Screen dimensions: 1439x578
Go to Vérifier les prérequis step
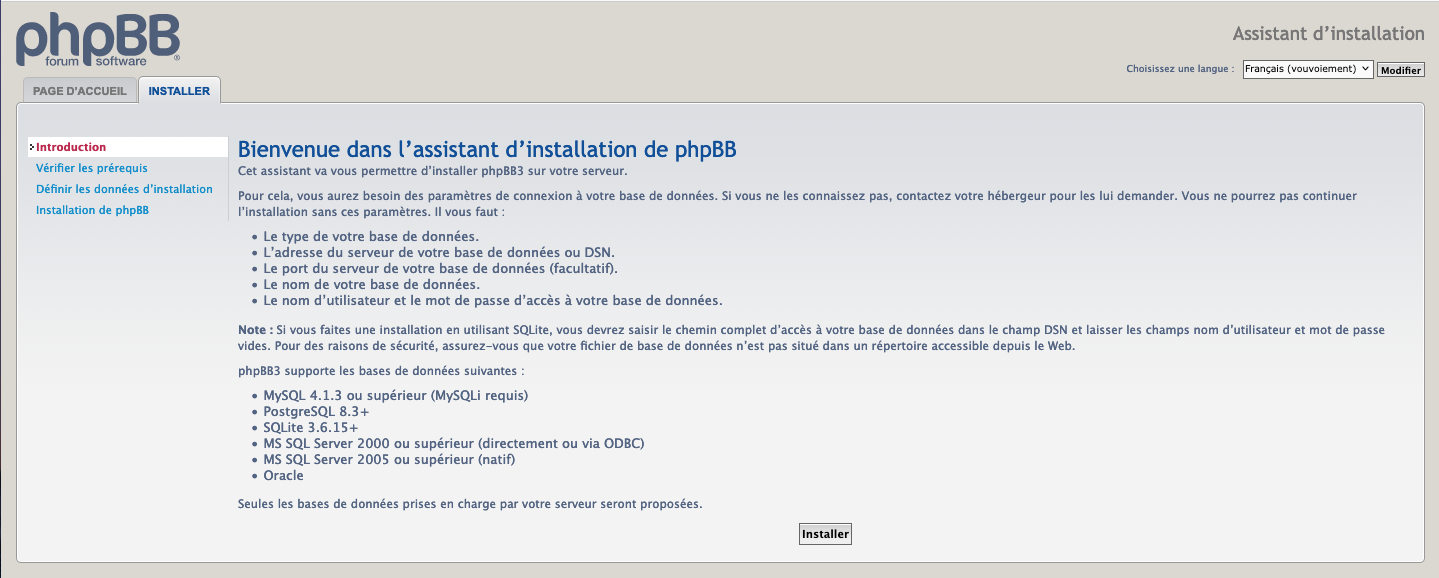(91, 168)
